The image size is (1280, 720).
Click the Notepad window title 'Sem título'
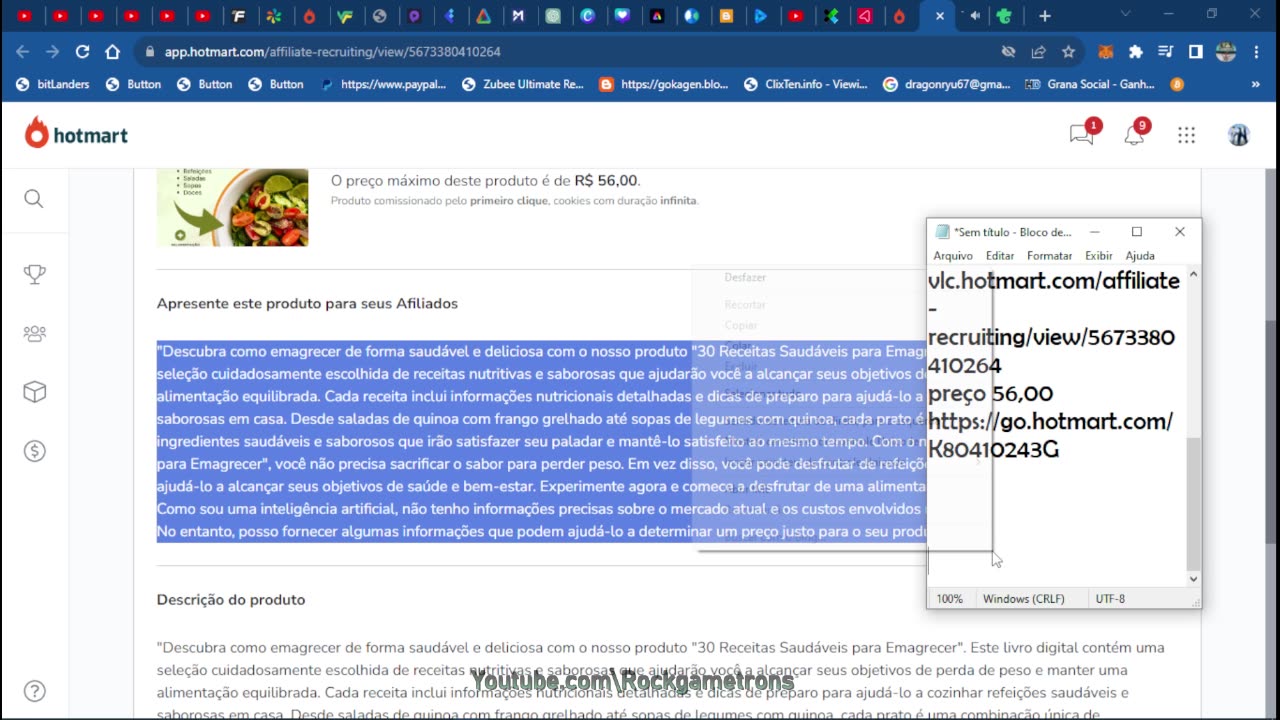(x=1012, y=232)
